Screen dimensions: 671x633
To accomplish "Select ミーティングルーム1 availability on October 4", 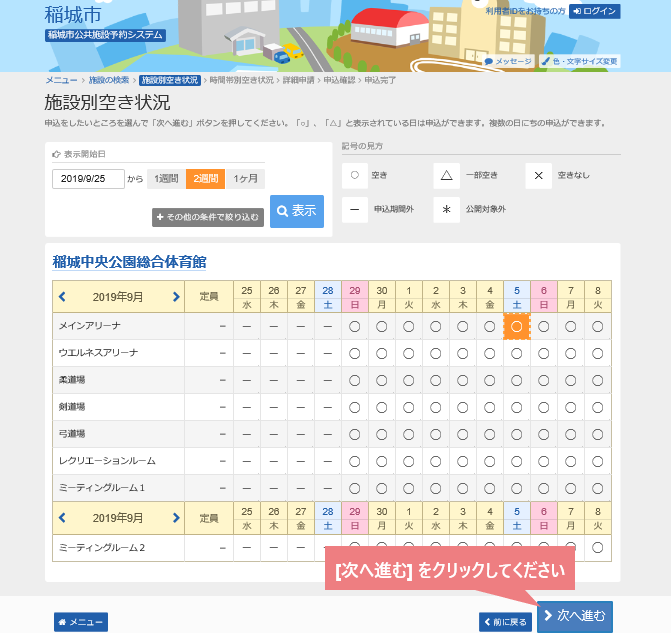I will pos(490,488).
